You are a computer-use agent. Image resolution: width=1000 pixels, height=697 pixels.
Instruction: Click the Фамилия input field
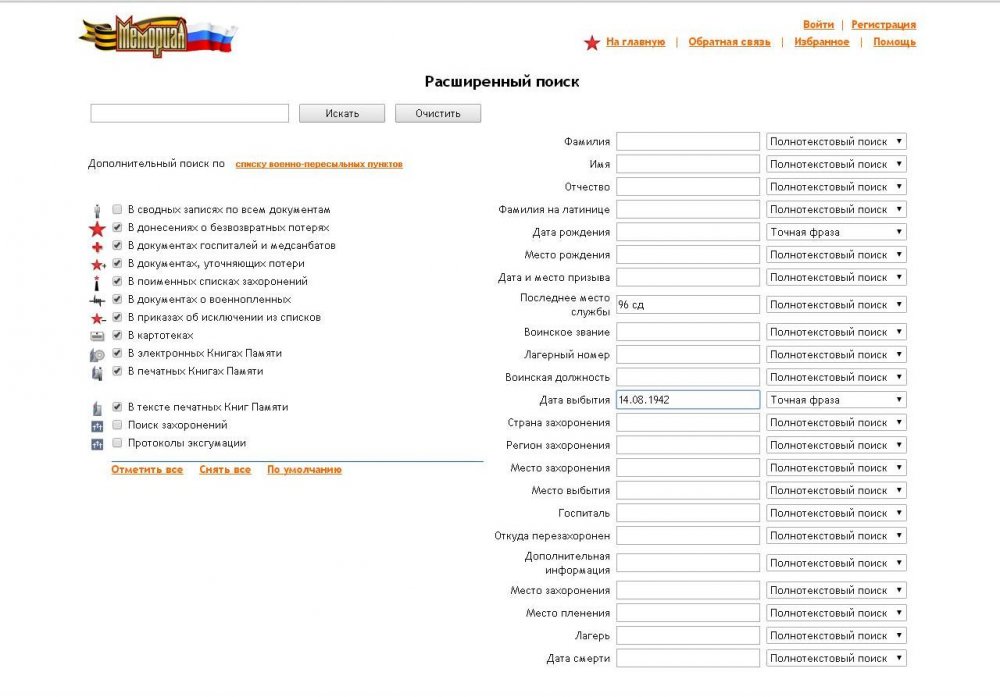688,142
